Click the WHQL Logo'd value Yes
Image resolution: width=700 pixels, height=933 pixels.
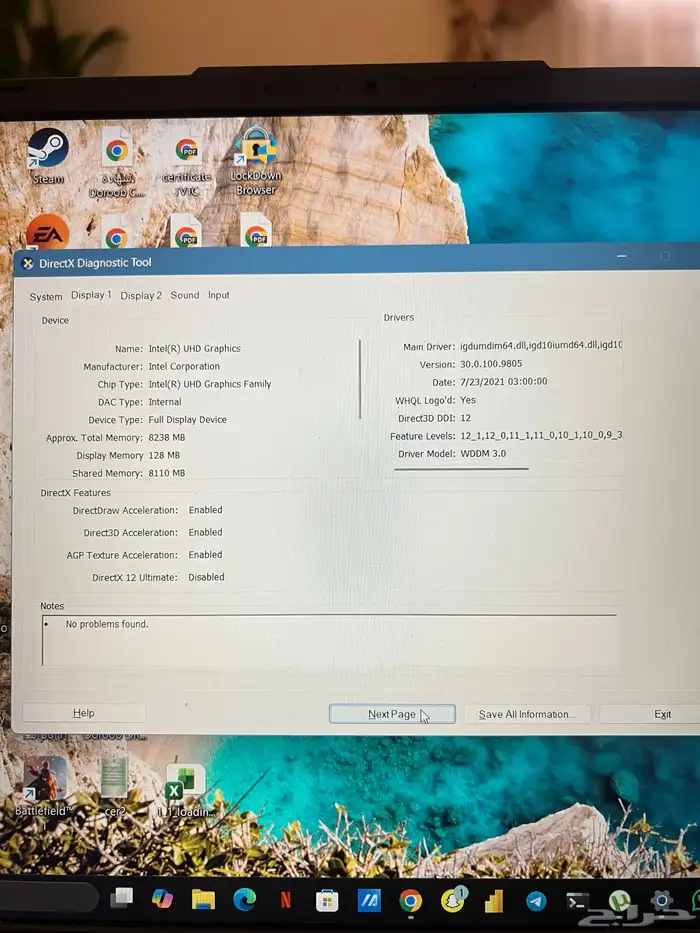point(468,400)
